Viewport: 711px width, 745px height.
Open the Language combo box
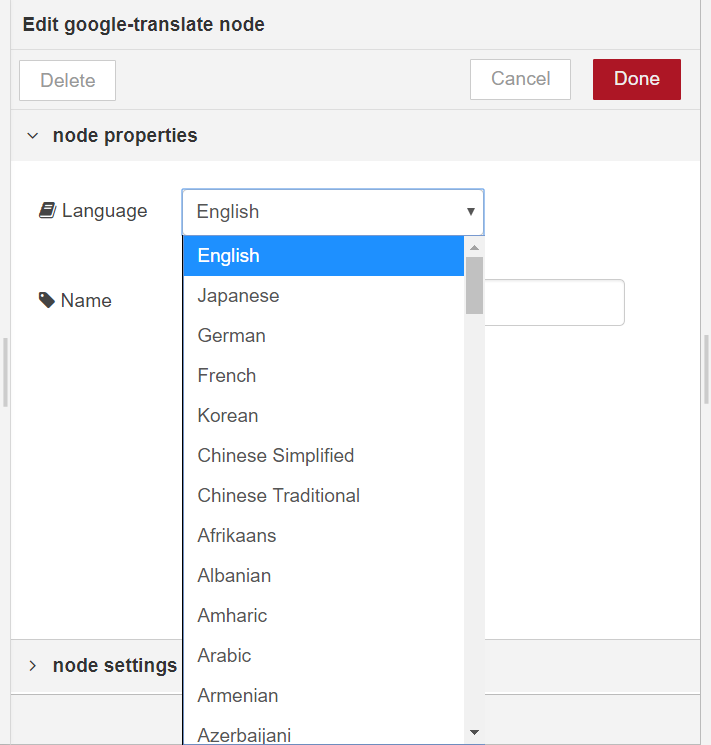click(333, 212)
